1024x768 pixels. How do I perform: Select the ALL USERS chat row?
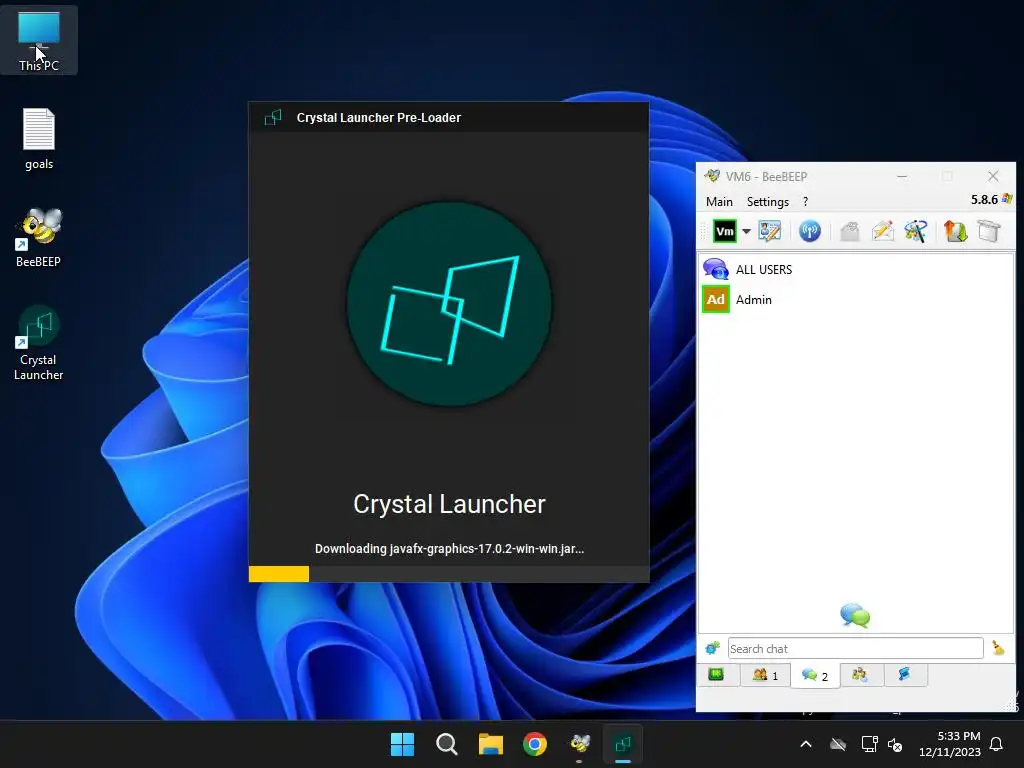tap(856, 269)
